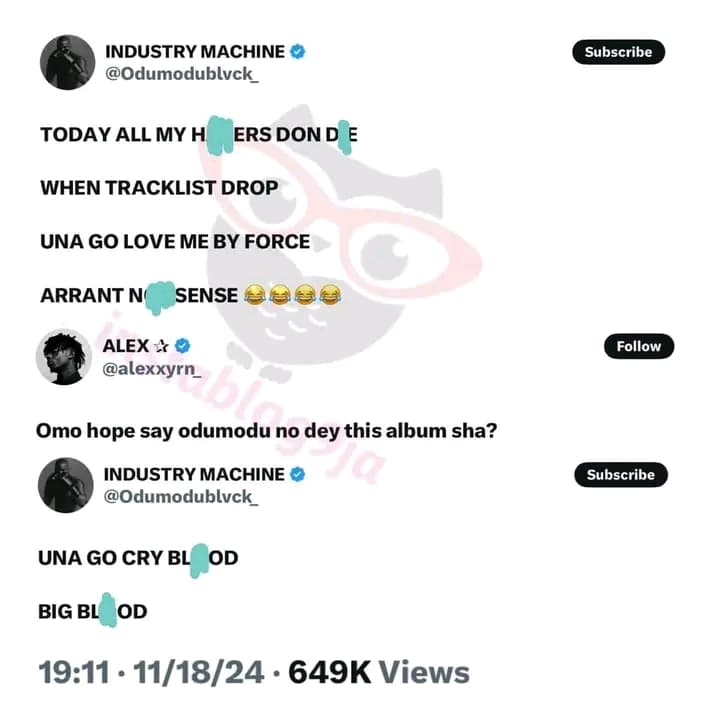Click the top Subscribe button
This screenshot has width=720, height=723.
[x=619, y=52]
